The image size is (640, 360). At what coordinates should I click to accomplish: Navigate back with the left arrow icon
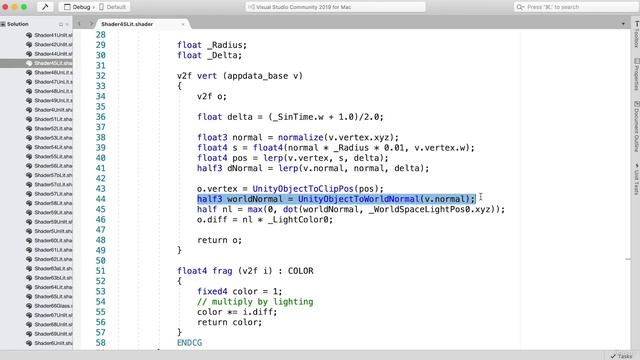[x=79, y=24]
